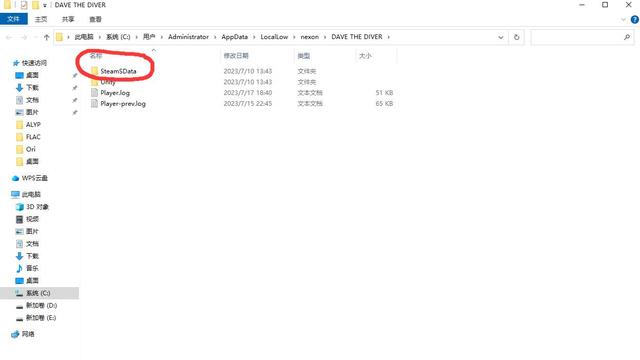Click nexon in the address path
Viewport: 640px width, 360px height.
tap(309, 37)
